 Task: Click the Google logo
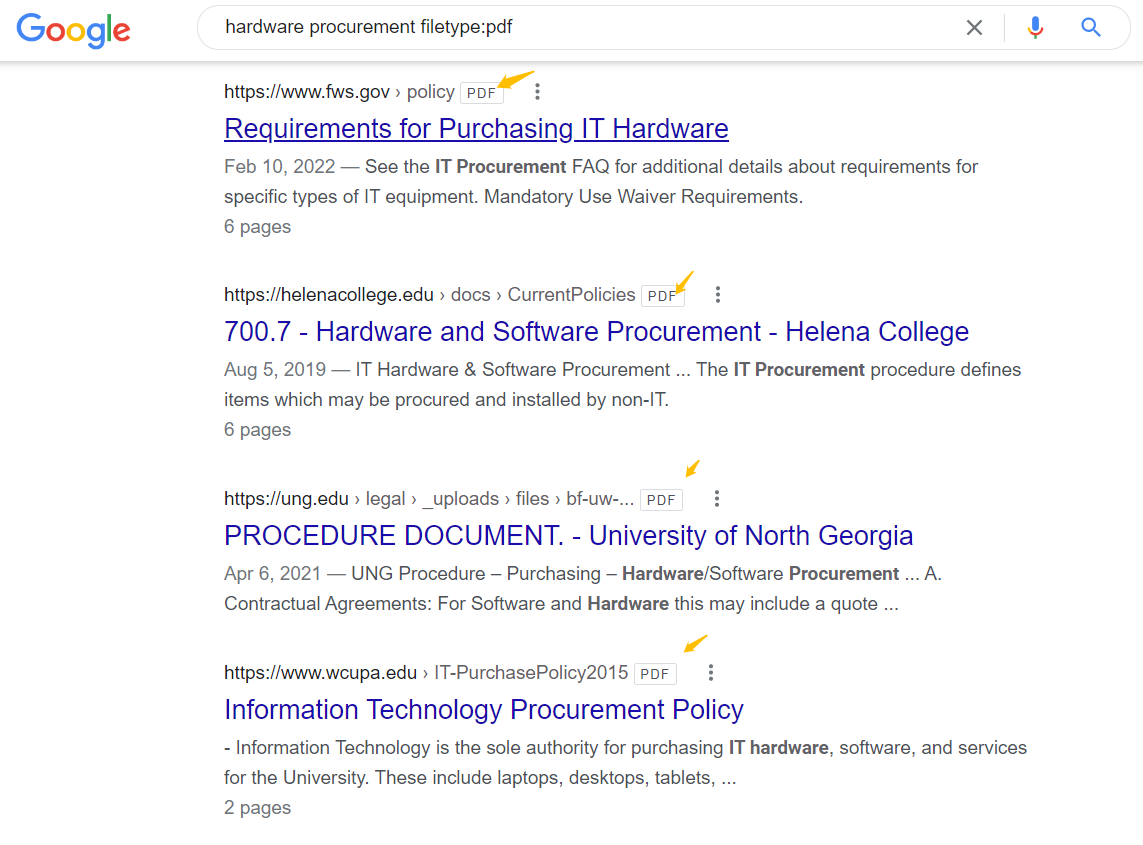[73, 31]
